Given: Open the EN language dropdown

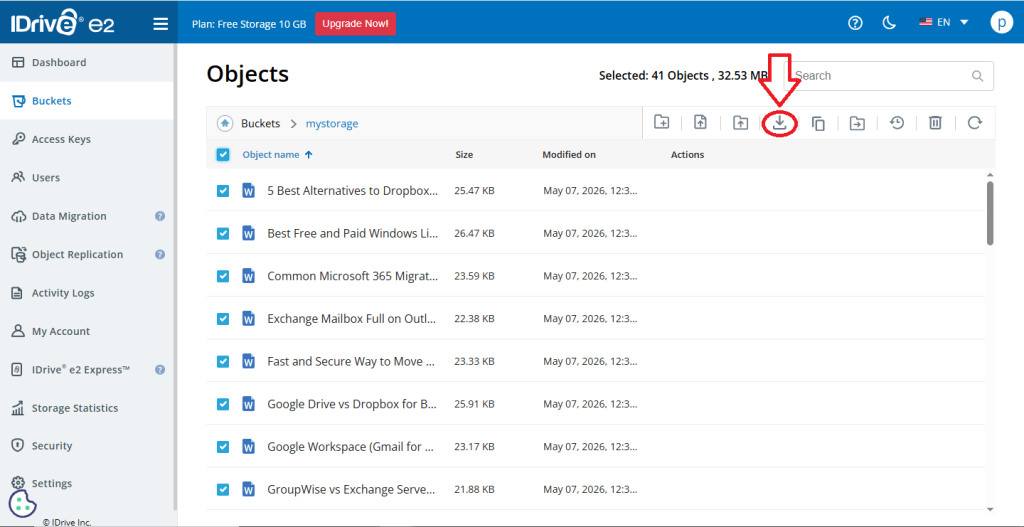Looking at the screenshot, I should click(x=944, y=22).
